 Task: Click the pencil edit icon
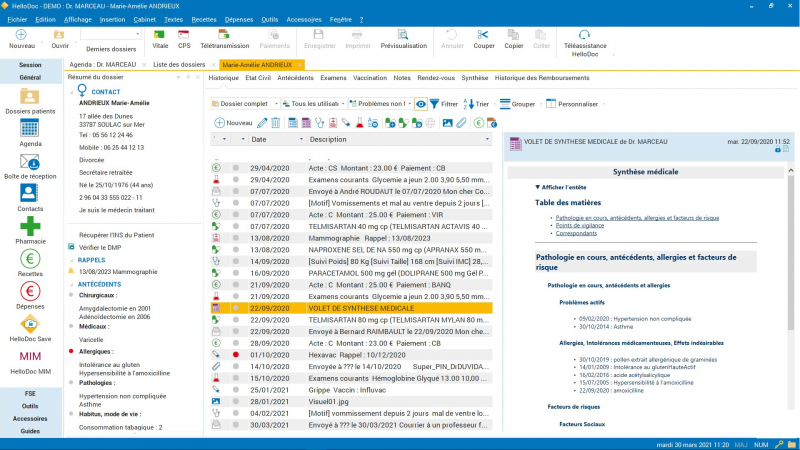click(262, 123)
